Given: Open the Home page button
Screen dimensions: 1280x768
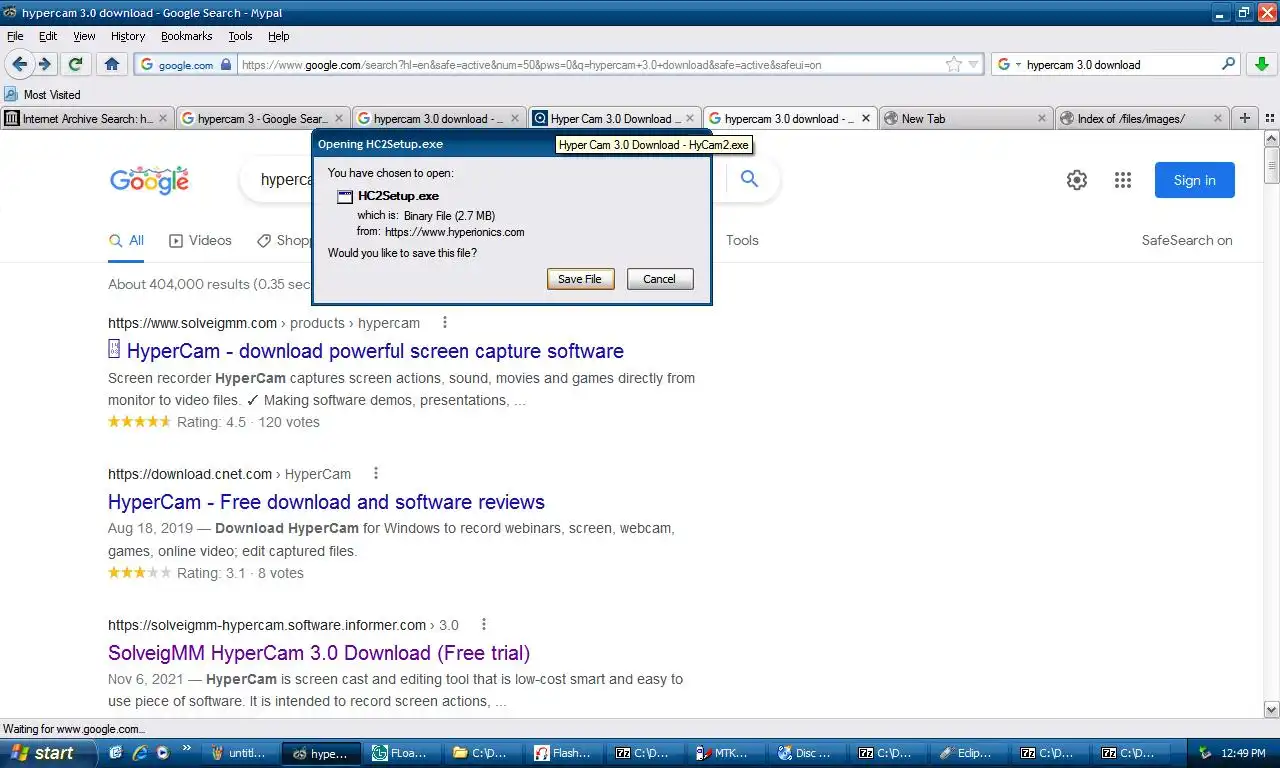Looking at the screenshot, I should [112, 64].
